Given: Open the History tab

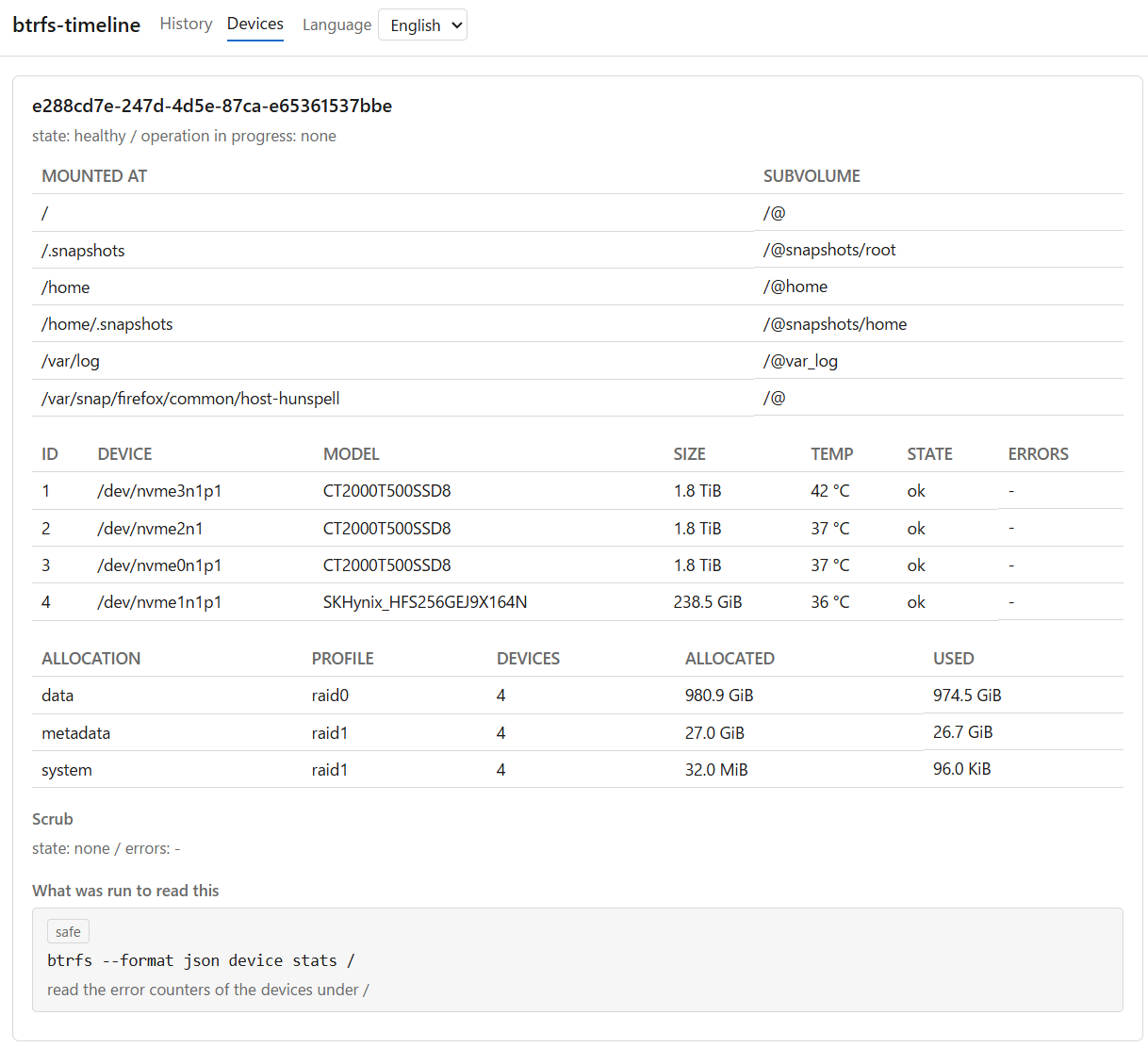Looking at the screenshot, I should (186, 25).
